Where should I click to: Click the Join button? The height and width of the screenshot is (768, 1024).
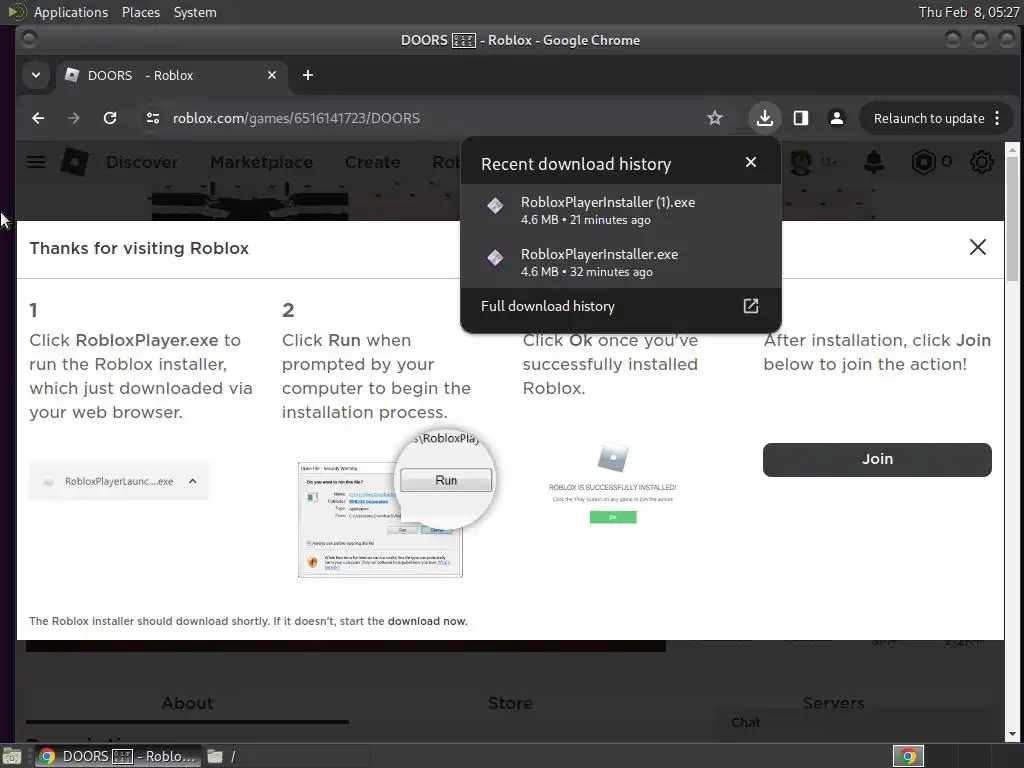click(877, 460)
